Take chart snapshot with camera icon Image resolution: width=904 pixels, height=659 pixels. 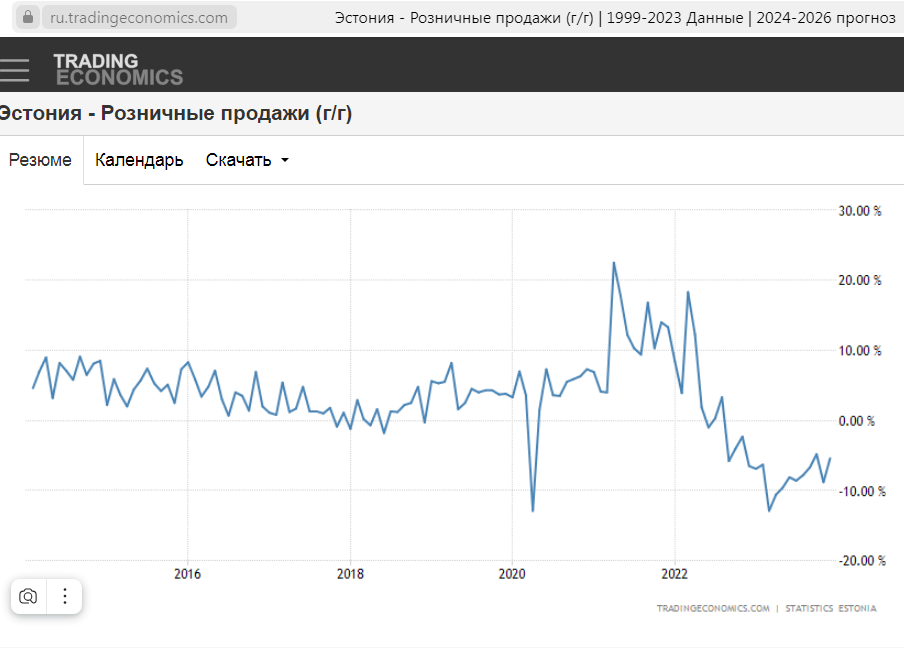[28, 596]
